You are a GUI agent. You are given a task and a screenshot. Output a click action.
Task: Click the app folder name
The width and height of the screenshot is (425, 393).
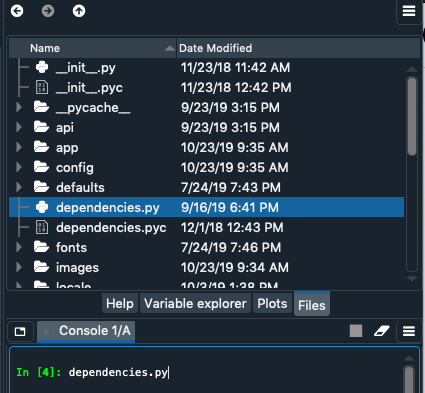(x=67, y=148)
